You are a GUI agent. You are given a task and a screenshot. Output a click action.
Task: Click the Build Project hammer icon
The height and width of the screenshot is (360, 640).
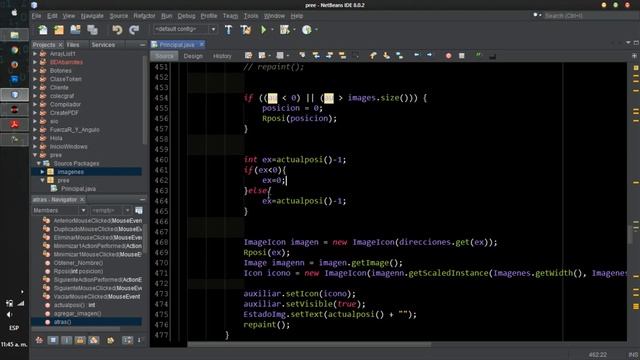(229, 29)
